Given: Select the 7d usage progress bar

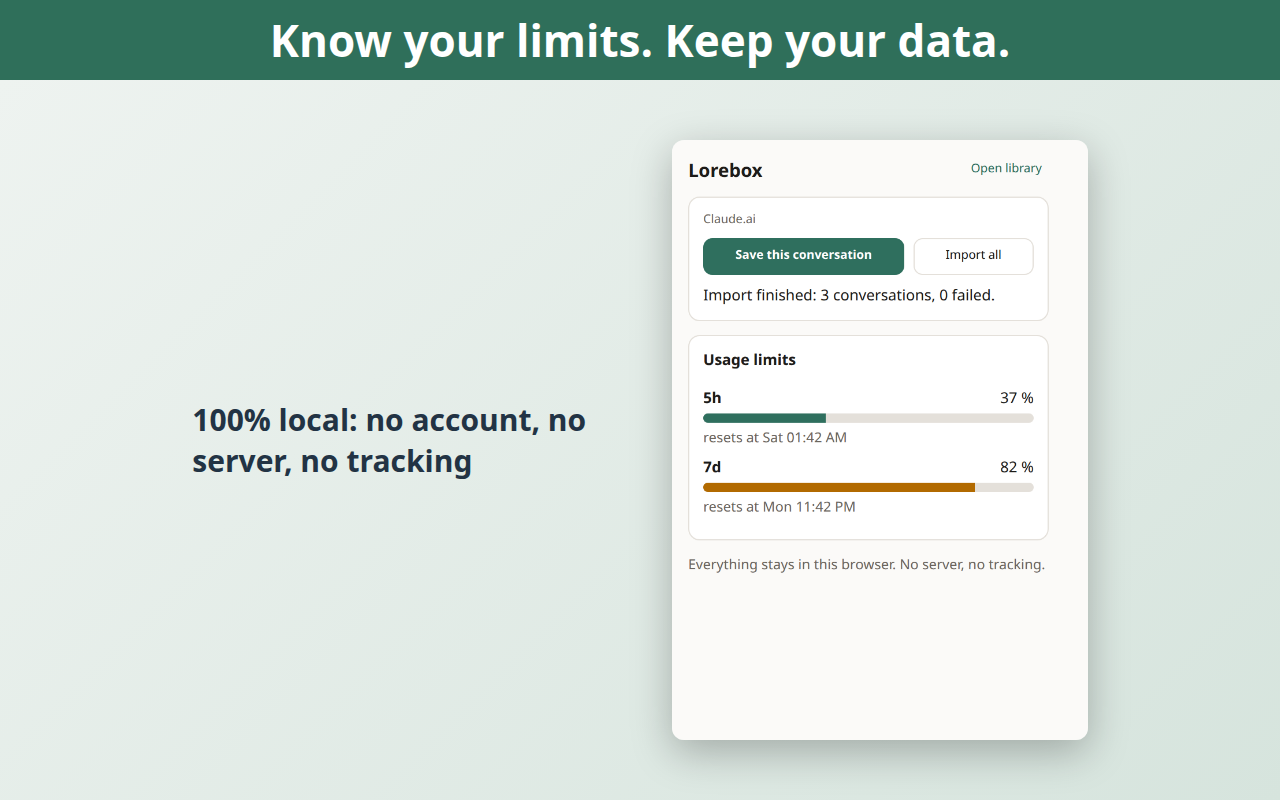Looking at the screenshot, I should [868, 487].
